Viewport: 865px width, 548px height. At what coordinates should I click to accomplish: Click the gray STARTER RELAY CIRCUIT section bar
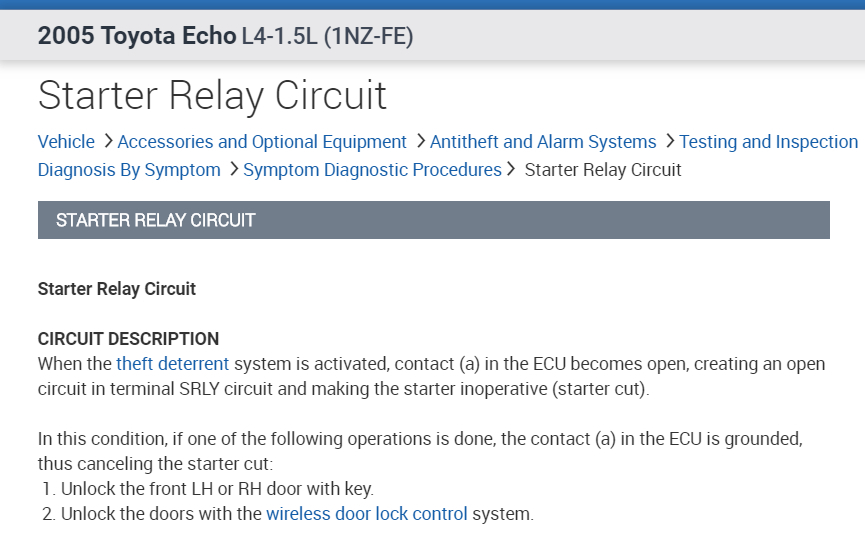click(433, 220)
